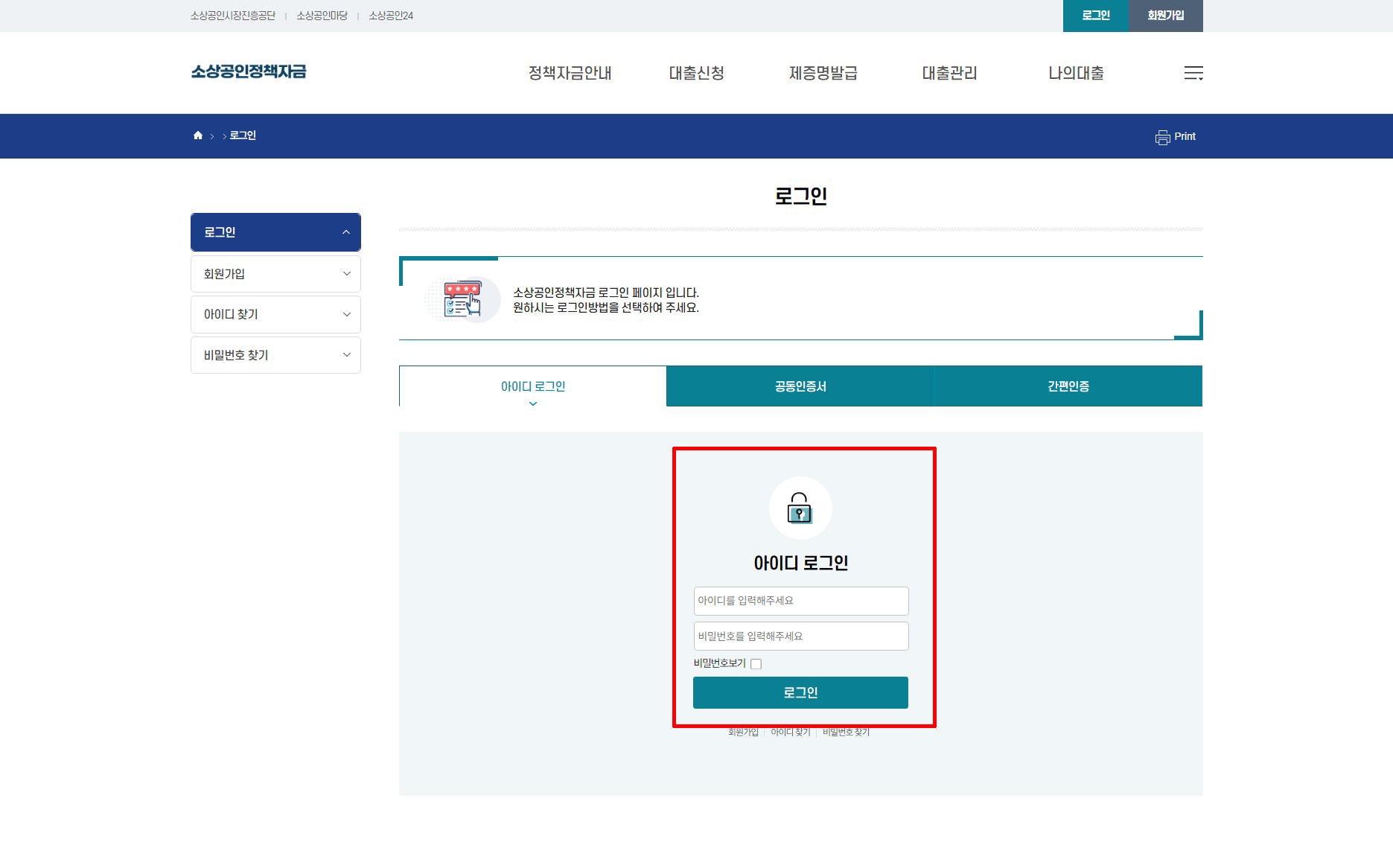The height and width of the screenshot is (868, 1393).
Task: Open the 나의대출 menu
Action: point(1076,73)
